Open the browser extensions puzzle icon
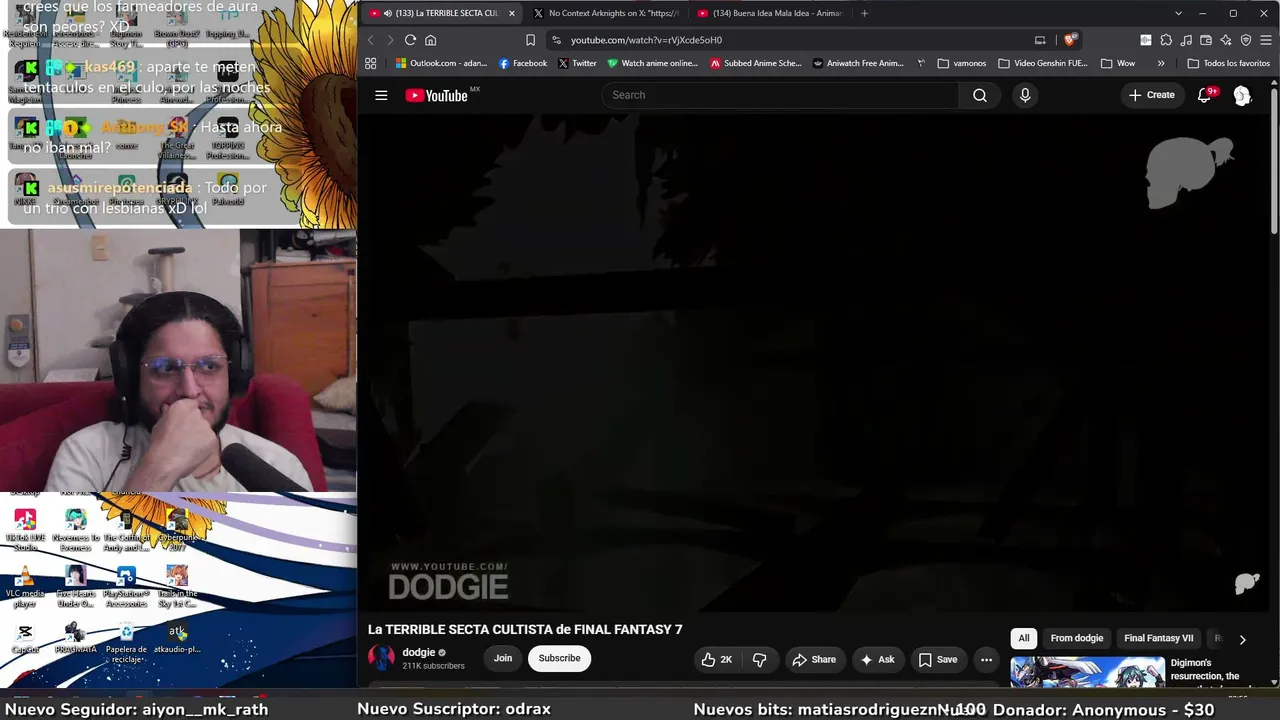Screen dimensions: 1280x720 click(x=1165, y=40)
